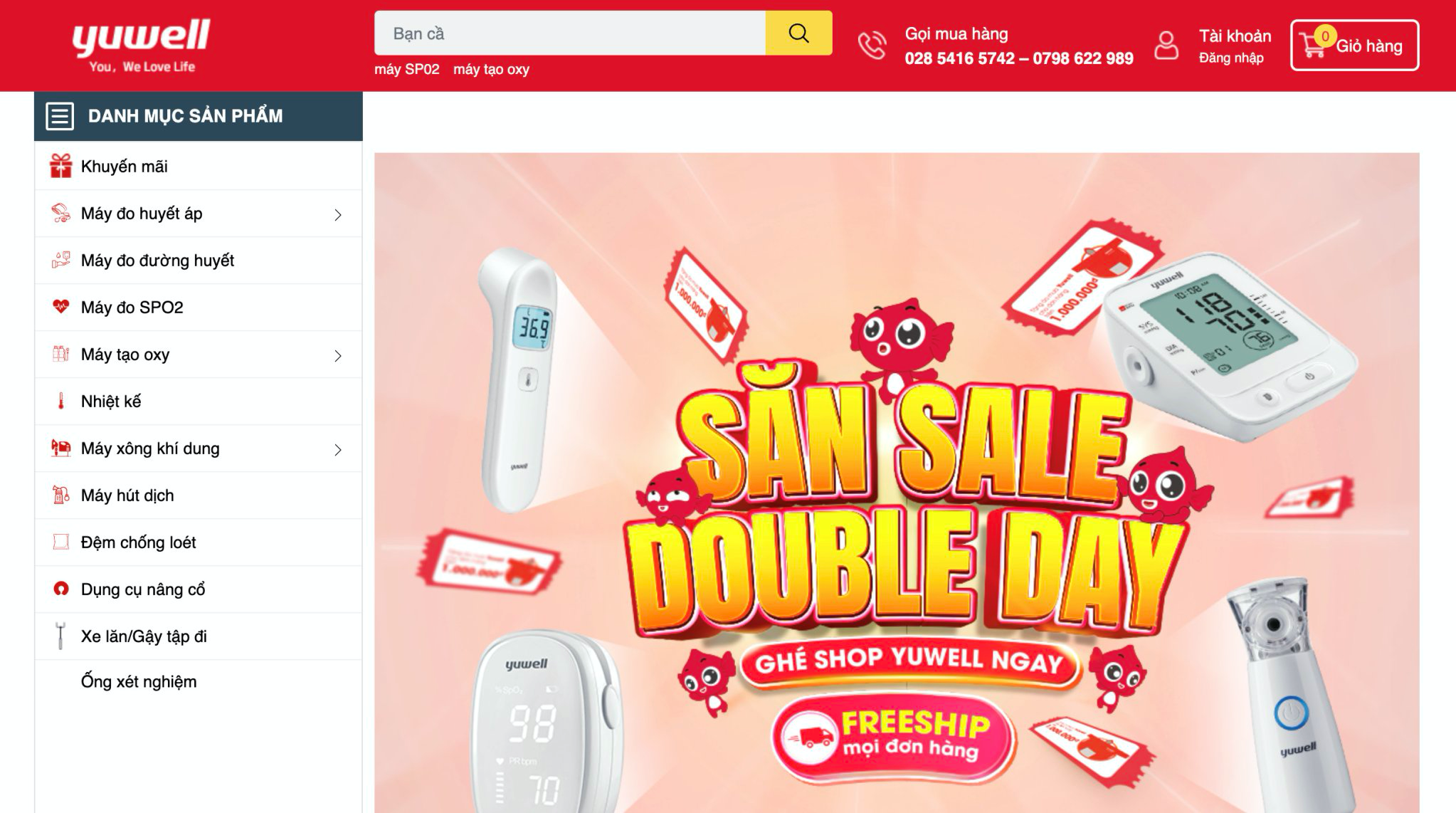Click the yellow search magnifier button
This screenshot has width=1456, height=813.
798,33
